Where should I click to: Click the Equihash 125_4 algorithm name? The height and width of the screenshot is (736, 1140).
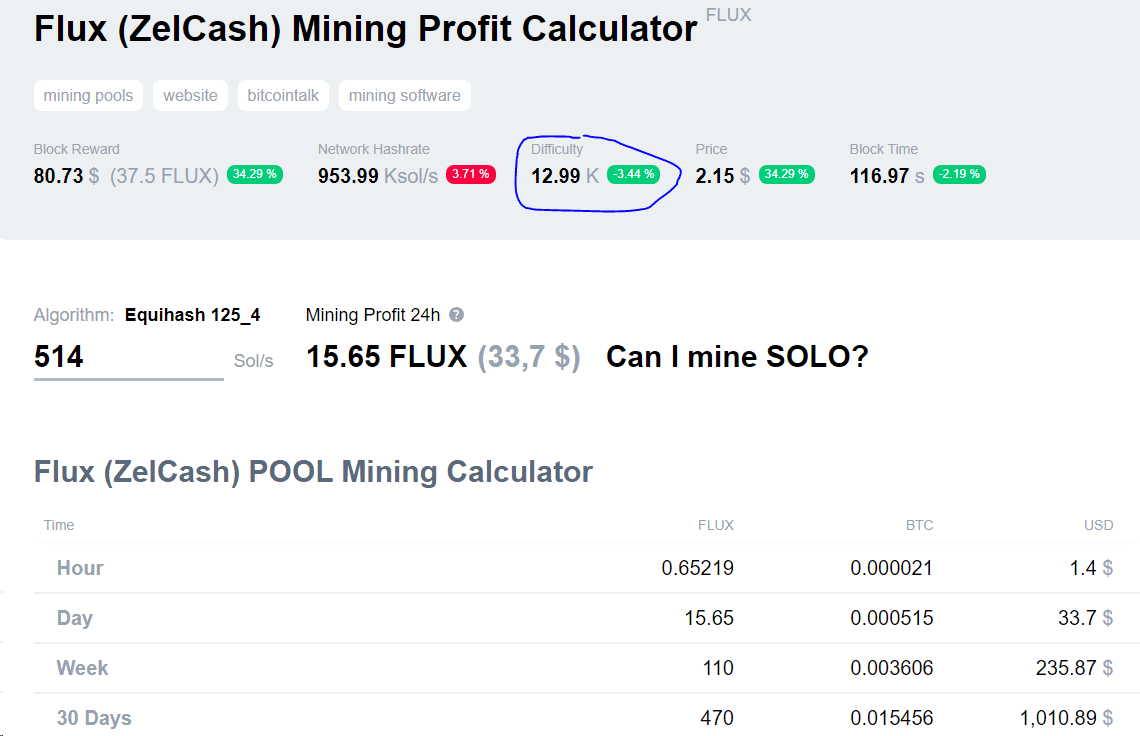[x=193, y=315]
